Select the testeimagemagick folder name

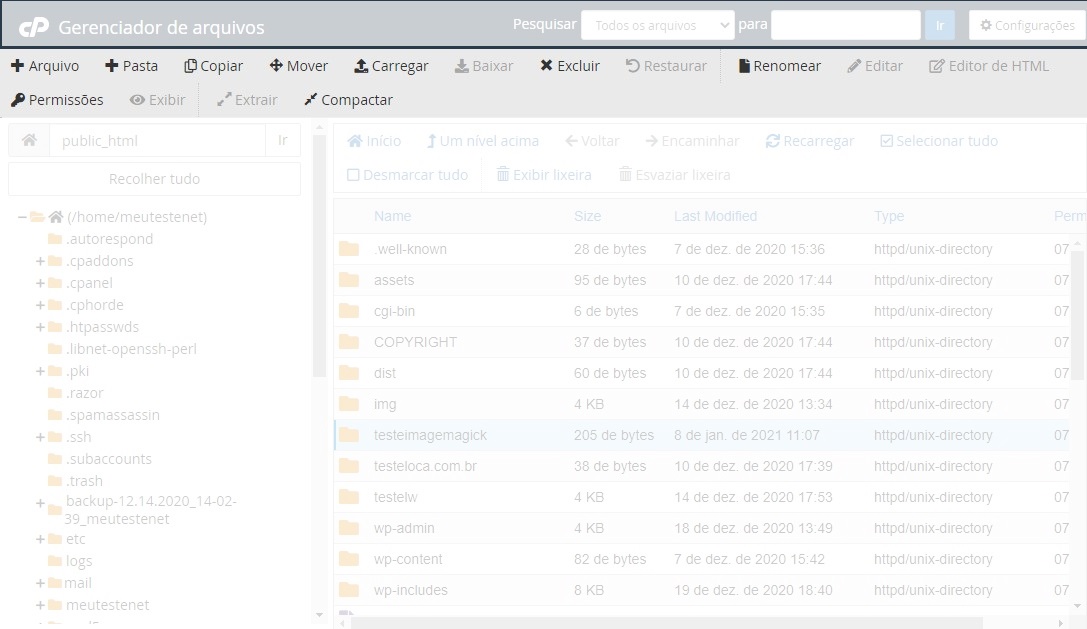coord(431,436)
